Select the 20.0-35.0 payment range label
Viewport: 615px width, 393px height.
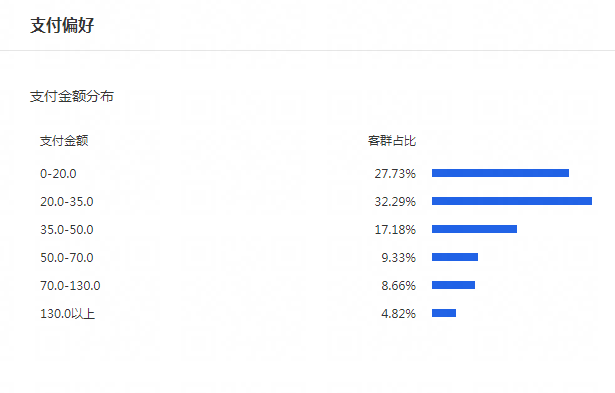click(x=67, y=202)
